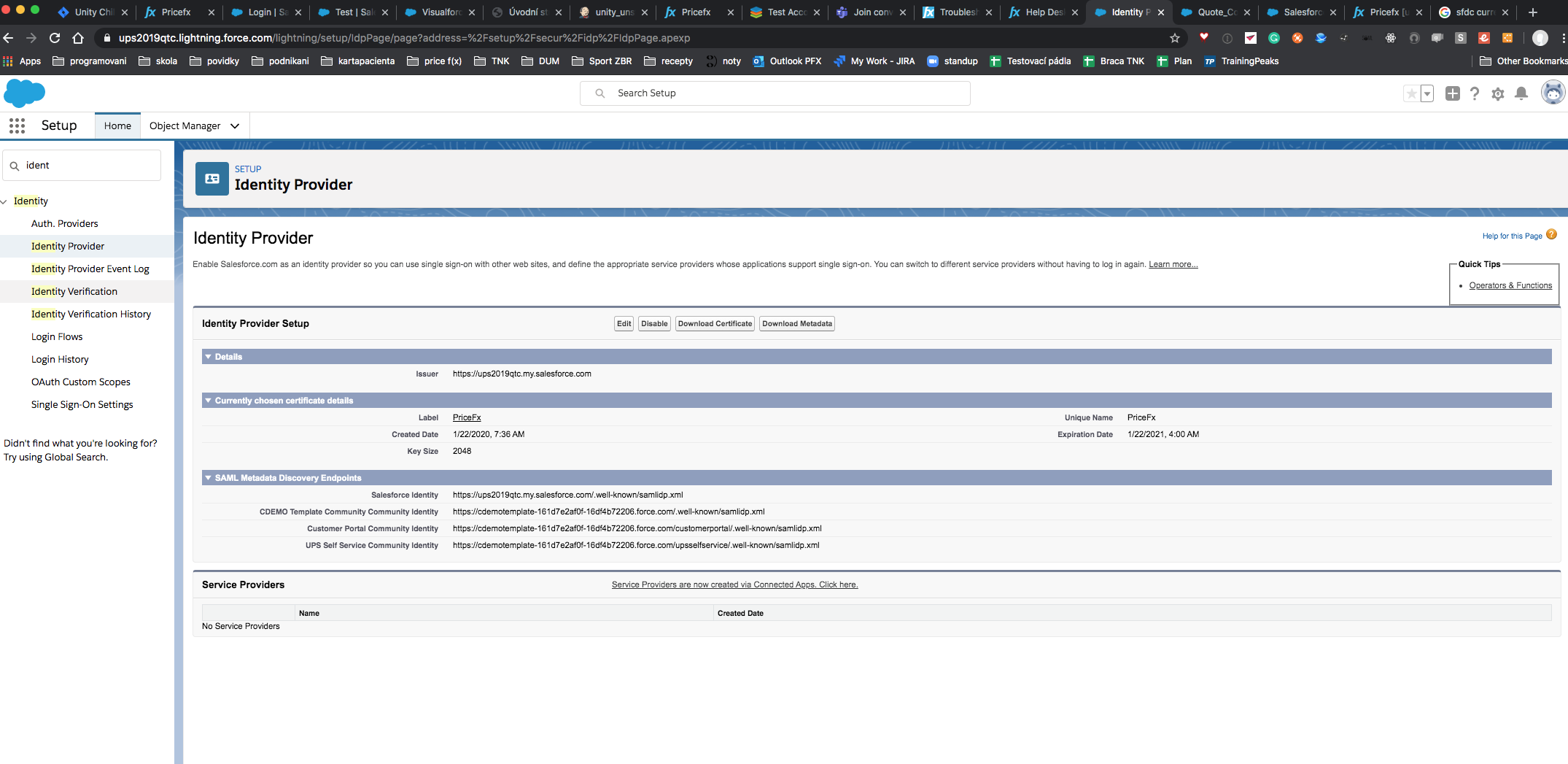Image resolution: width=1568 pixels, height=764 pixels.
Task: Open the notifications bell
Action: coord(1521,93)
